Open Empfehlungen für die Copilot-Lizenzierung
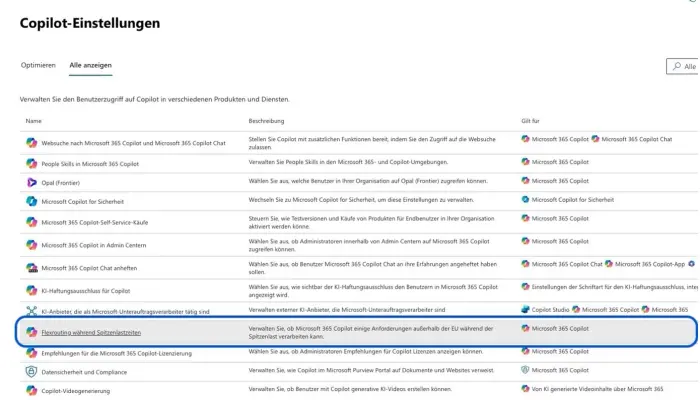This screenshot has height=400, width=700. click(117, 353)
